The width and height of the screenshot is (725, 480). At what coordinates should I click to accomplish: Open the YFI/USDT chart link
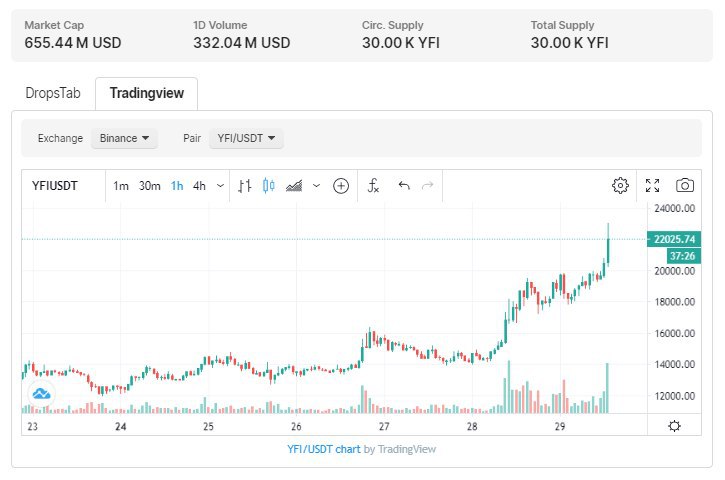point(323,449)
